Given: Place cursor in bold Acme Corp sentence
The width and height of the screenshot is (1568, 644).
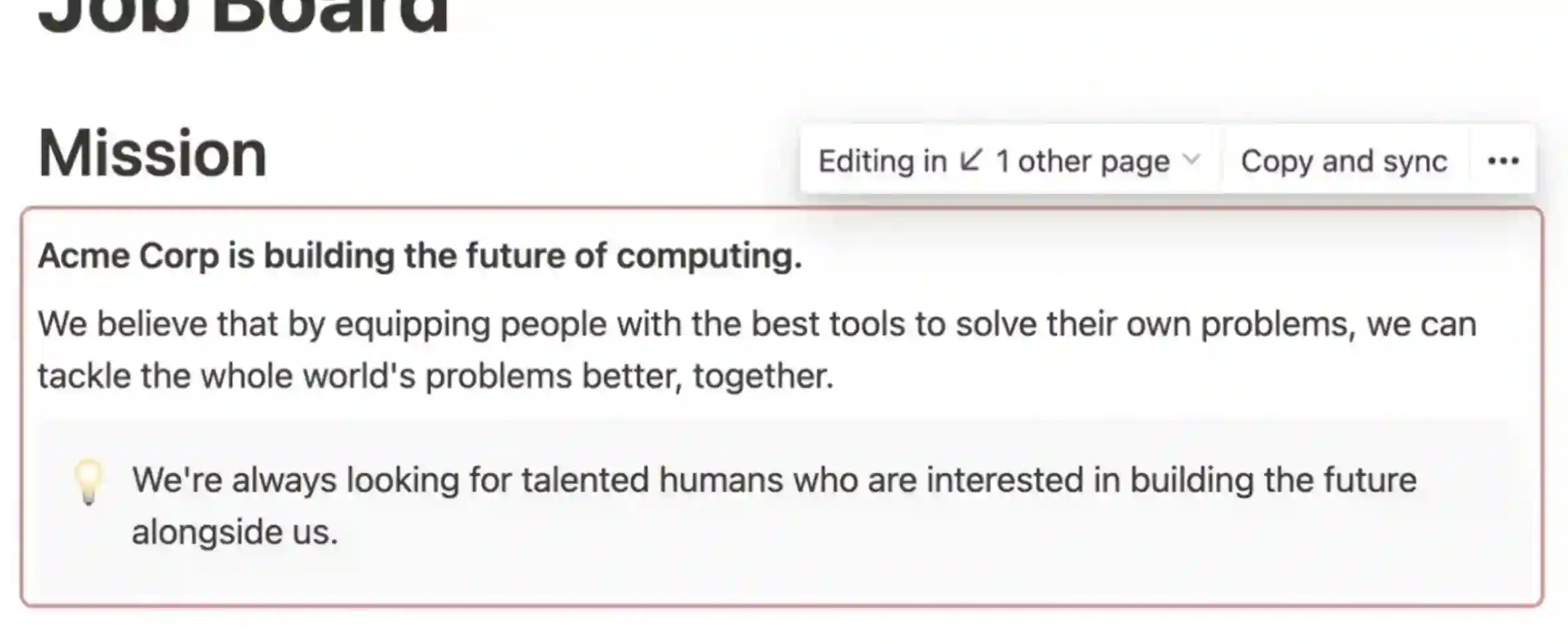Looking at the screenshot, I should click(x=420, y=256).
